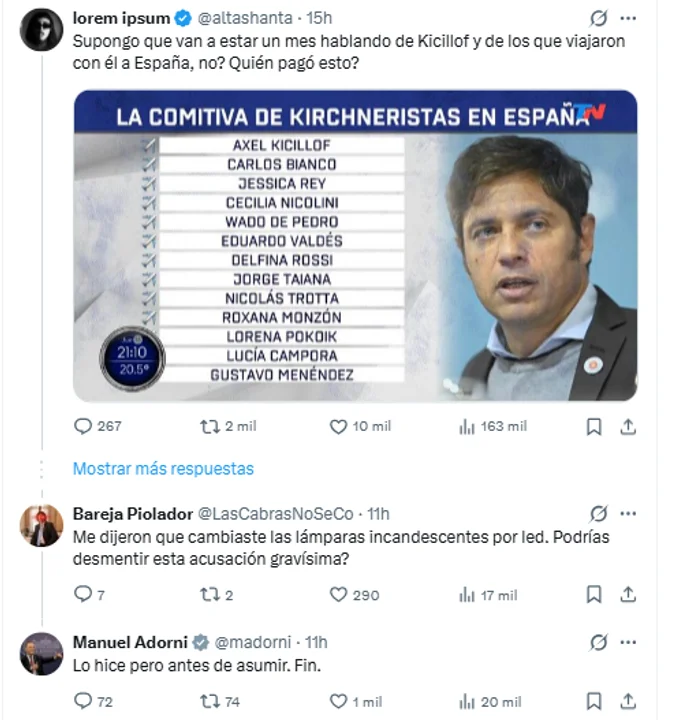Like Bareja Piolador's reply
The width and height of the screenshot is (675, 720).
338,594
